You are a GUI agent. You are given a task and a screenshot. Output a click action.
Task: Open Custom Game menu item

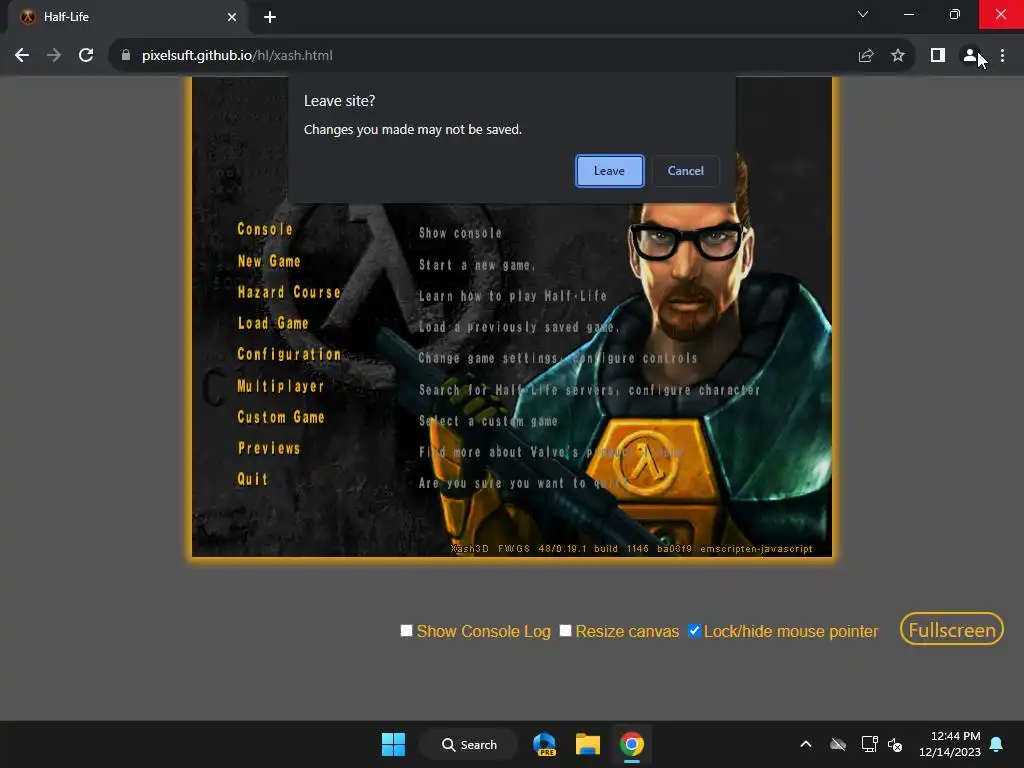(x=280, y=417)
